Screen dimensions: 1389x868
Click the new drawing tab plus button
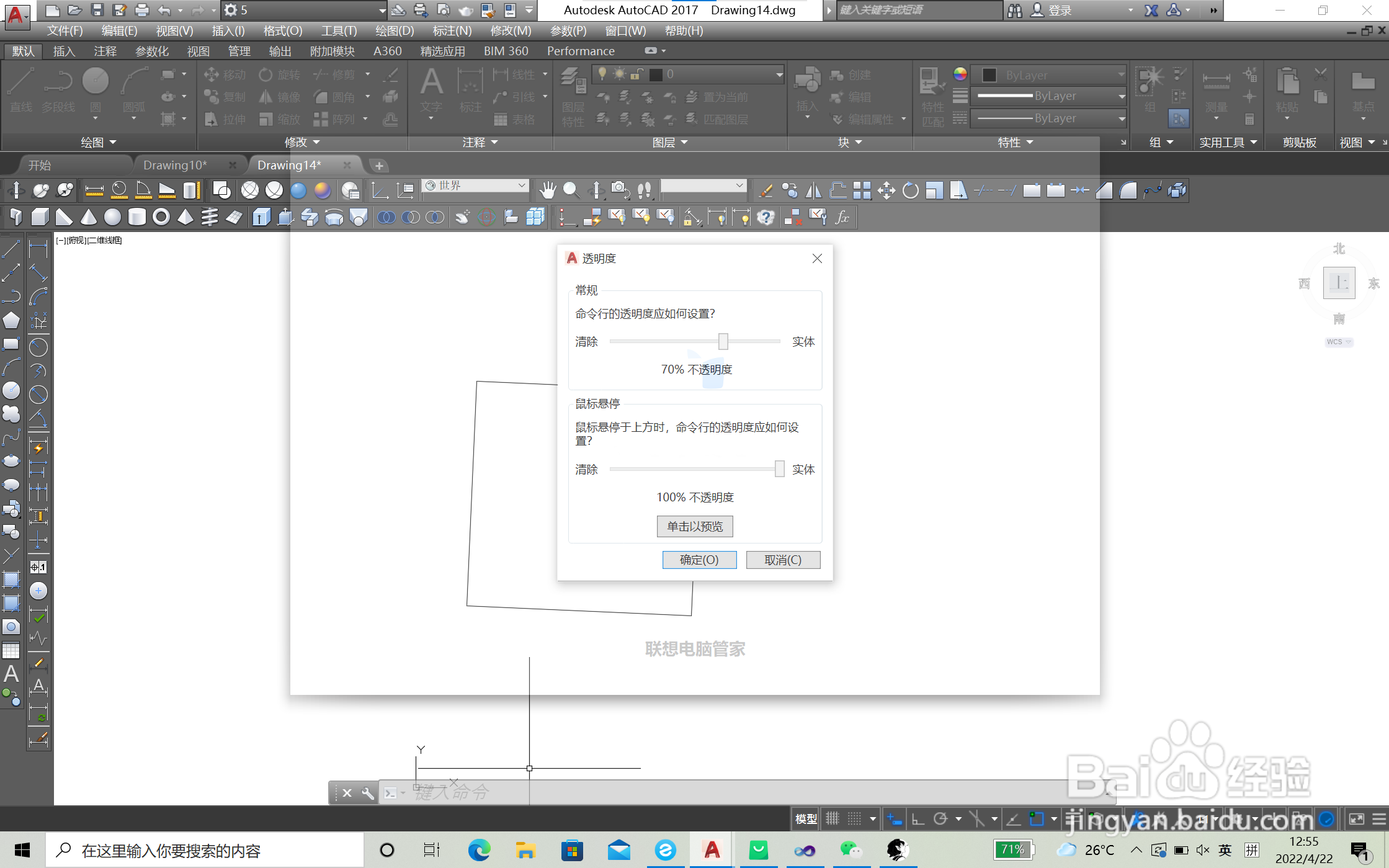[x=379, y=166]
